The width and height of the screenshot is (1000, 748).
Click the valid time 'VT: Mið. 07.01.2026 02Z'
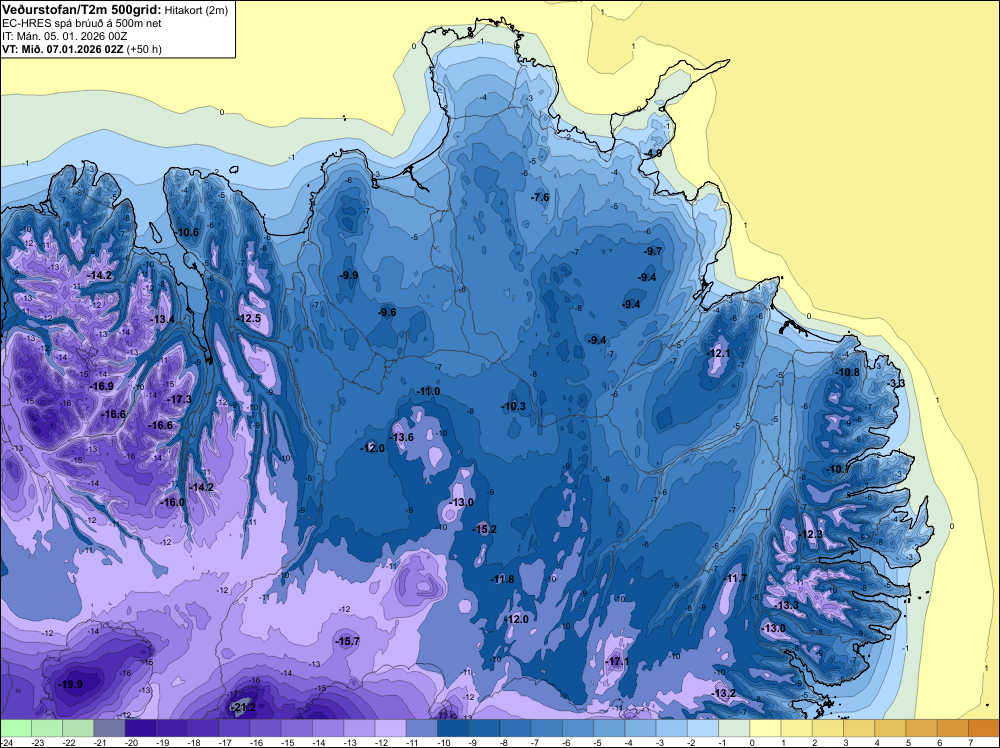coord(62,49)
